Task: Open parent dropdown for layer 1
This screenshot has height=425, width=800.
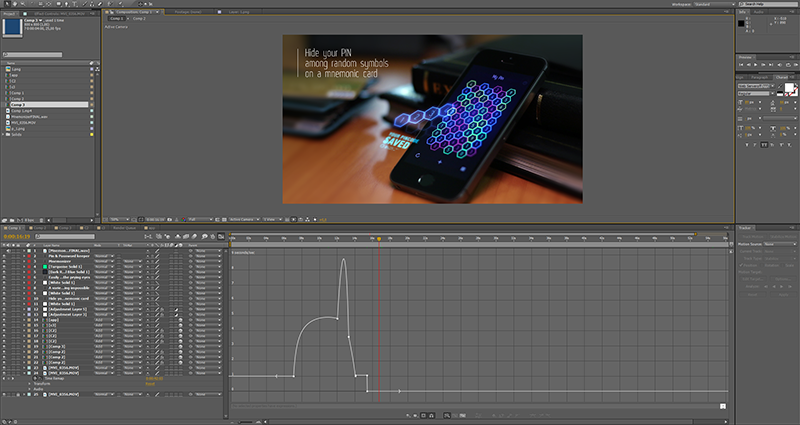Action: [x=208, y=251]
